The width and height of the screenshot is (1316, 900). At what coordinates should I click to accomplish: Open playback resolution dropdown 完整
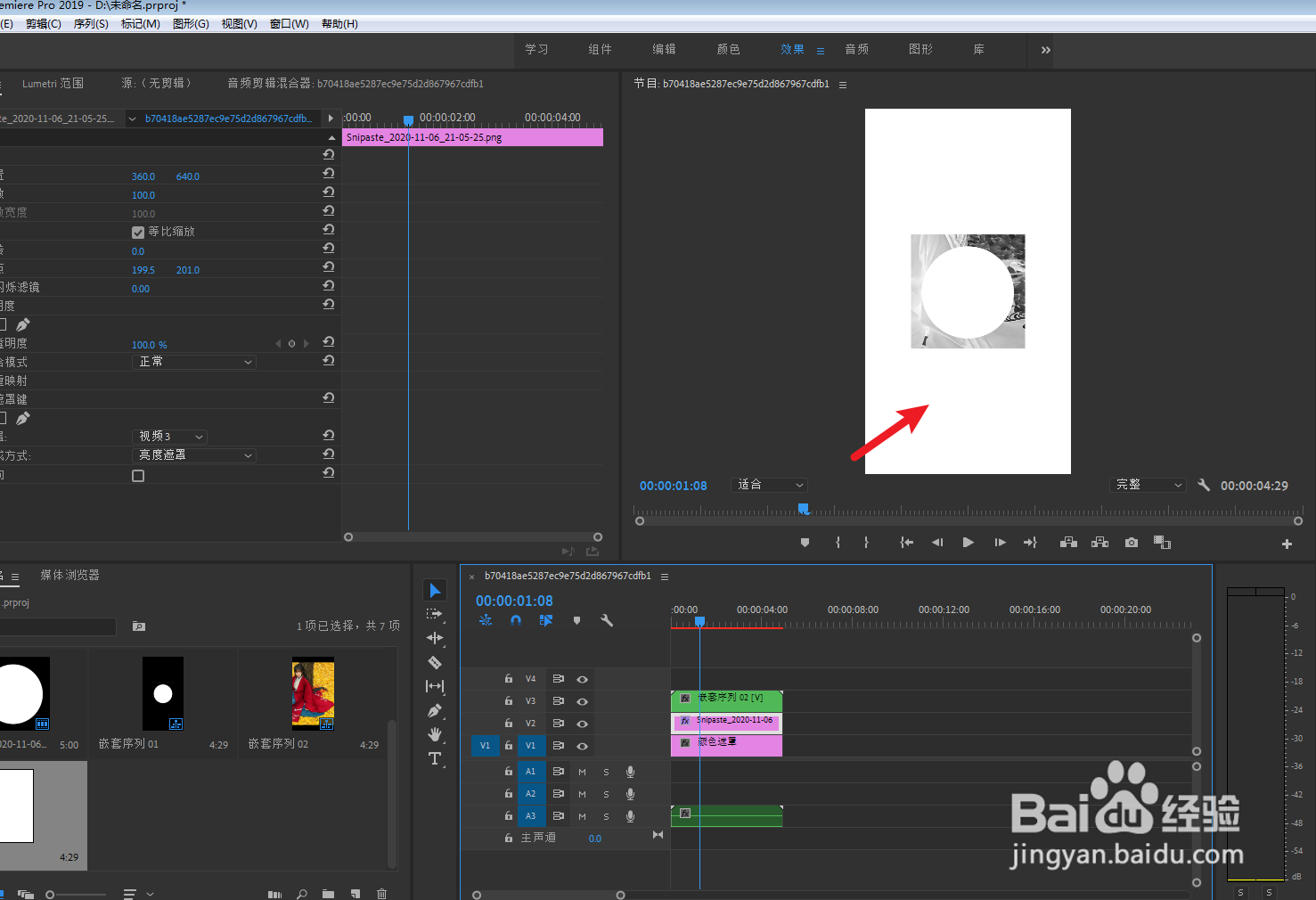pos(1148,485)
